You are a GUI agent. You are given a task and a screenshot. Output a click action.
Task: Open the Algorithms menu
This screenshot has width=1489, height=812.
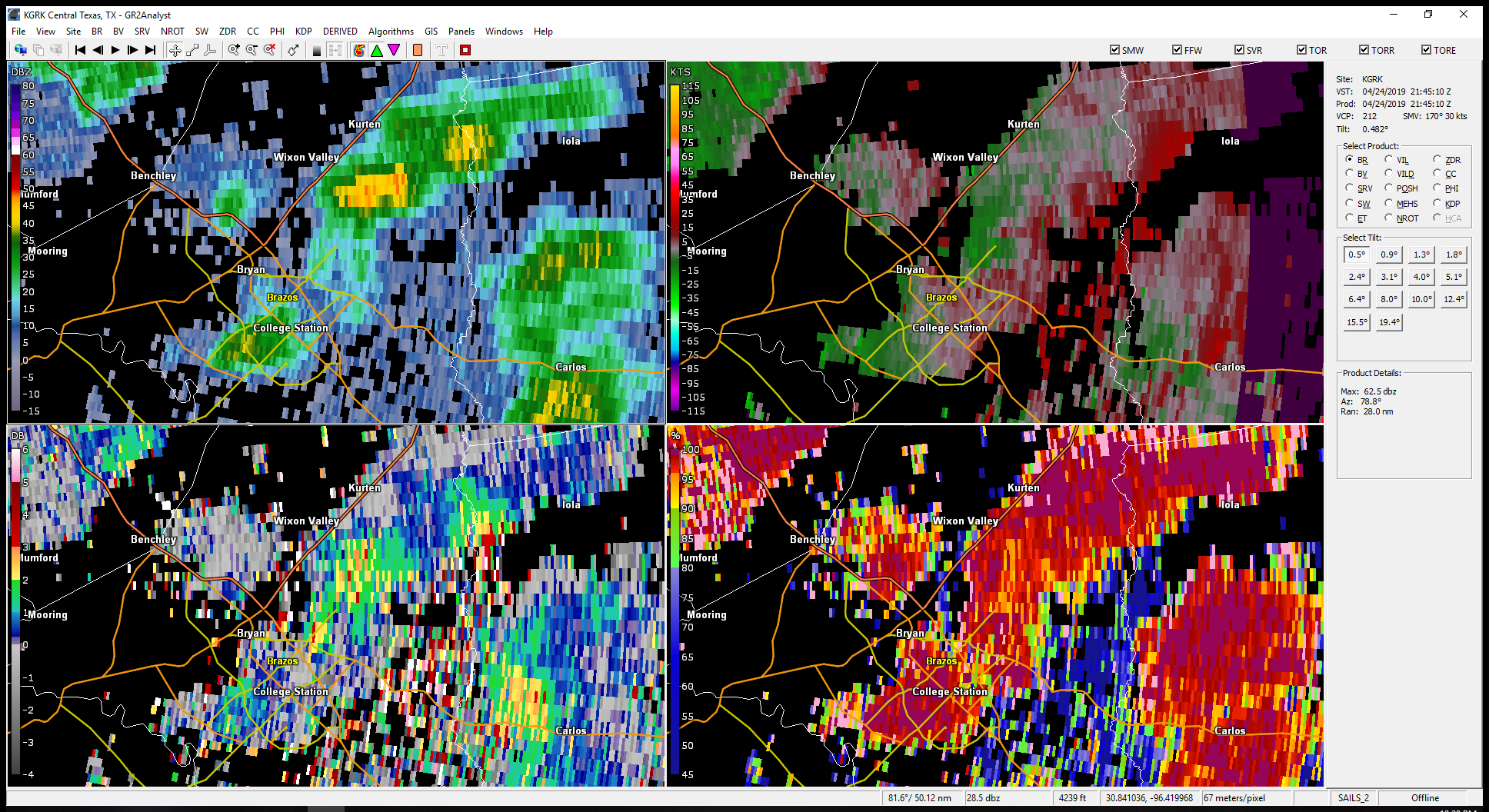click(391, 32)
